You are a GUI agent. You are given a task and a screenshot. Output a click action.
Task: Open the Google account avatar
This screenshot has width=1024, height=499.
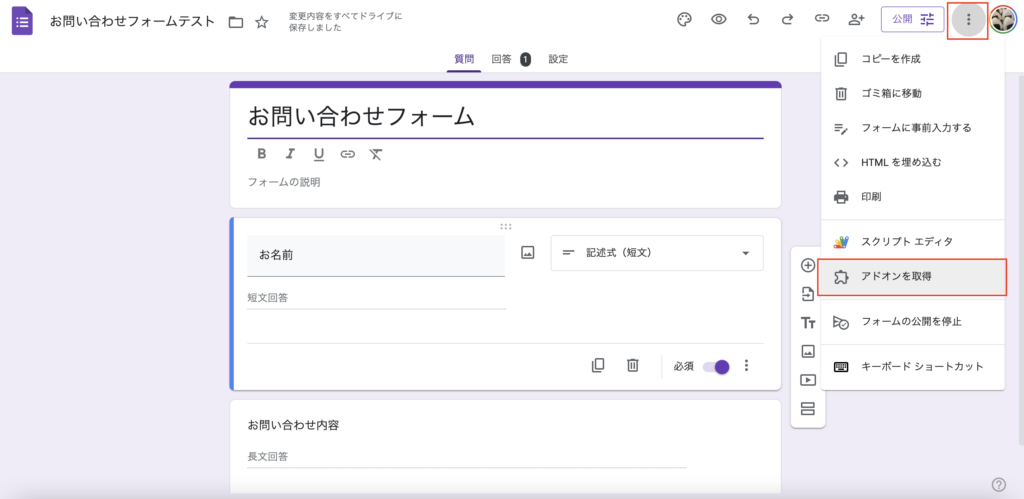(x=1004, y=20)
